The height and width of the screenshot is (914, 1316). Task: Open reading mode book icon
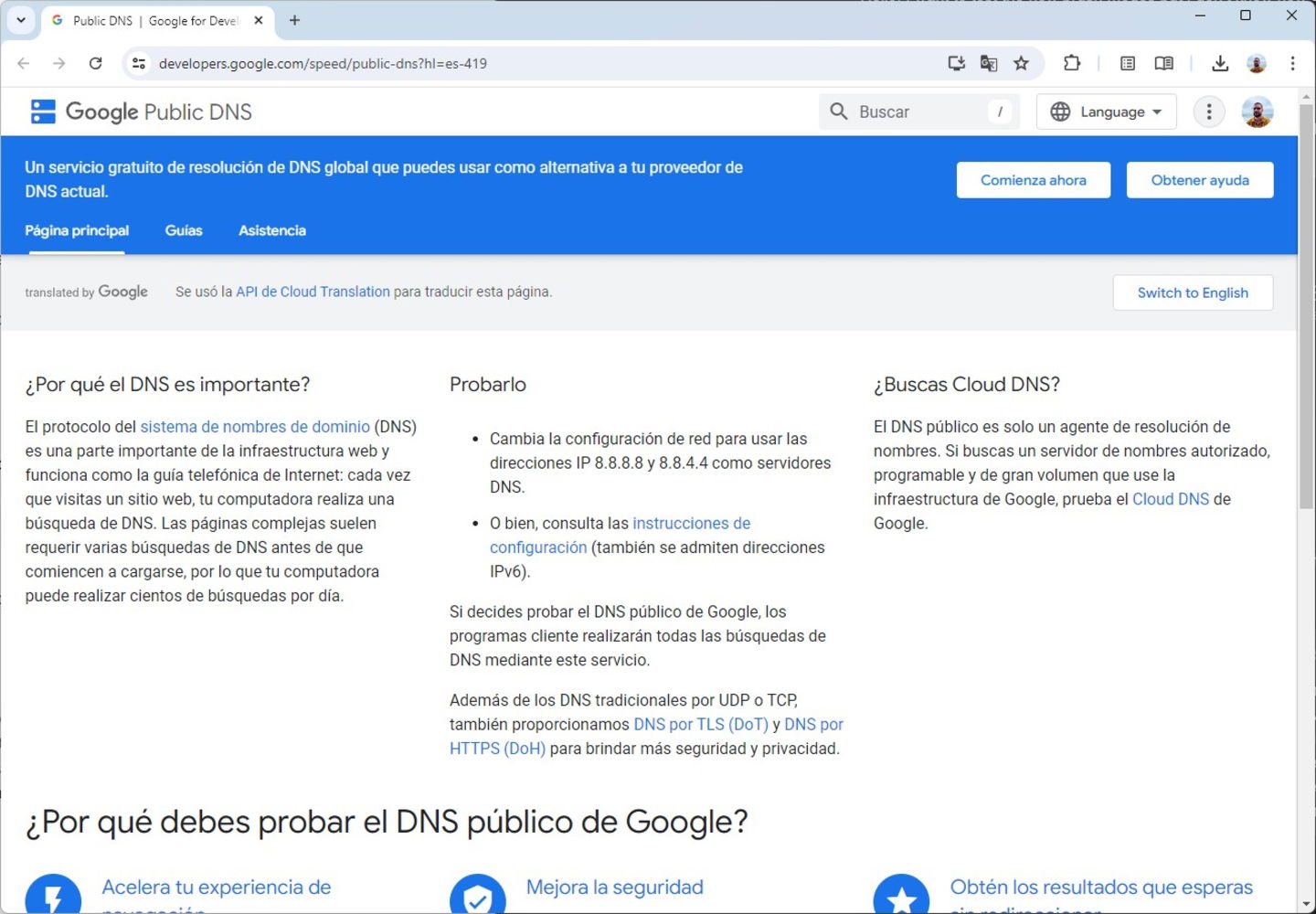[1163, 63]
